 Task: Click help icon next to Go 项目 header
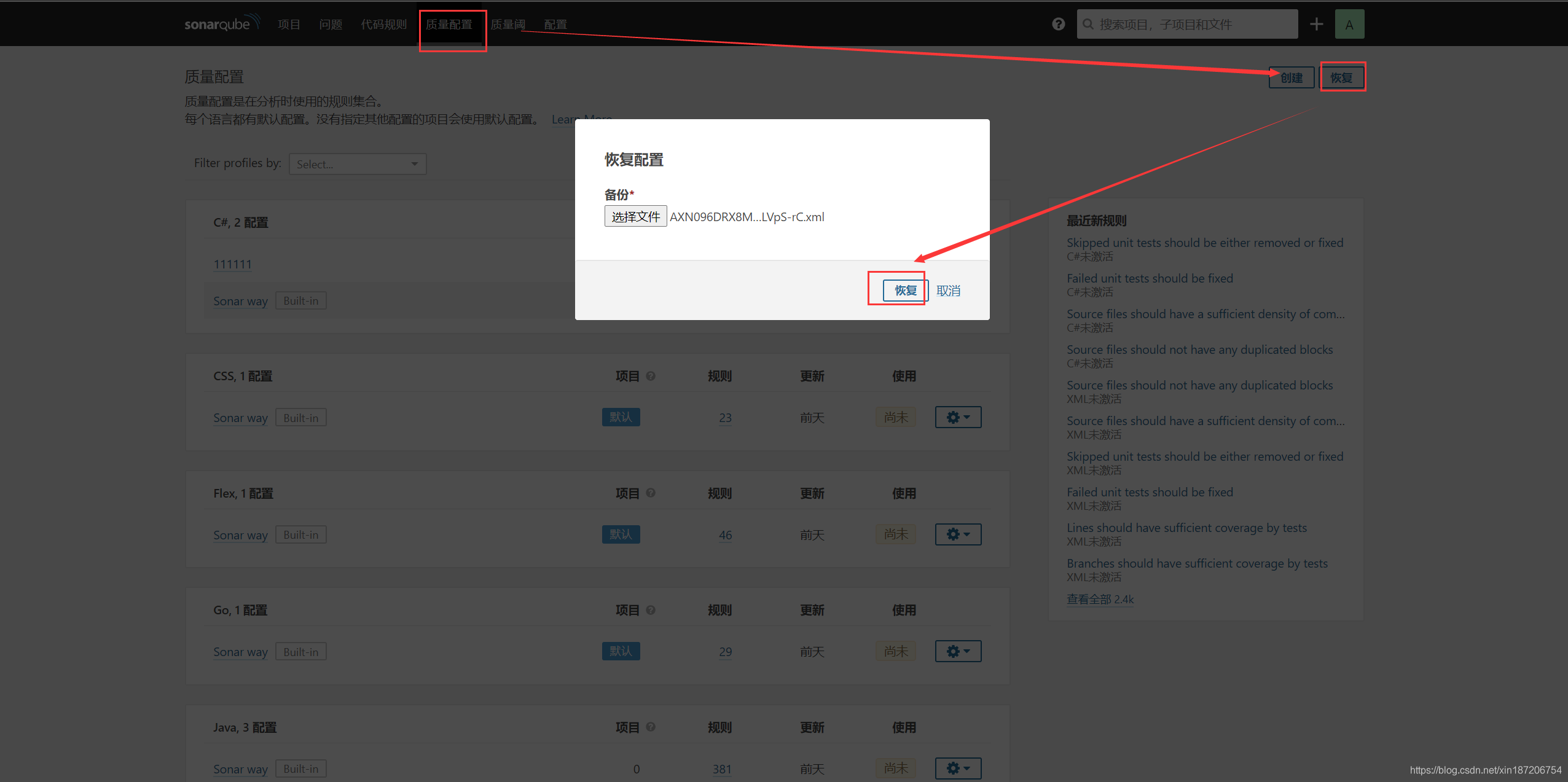click(x=651, y=609)
